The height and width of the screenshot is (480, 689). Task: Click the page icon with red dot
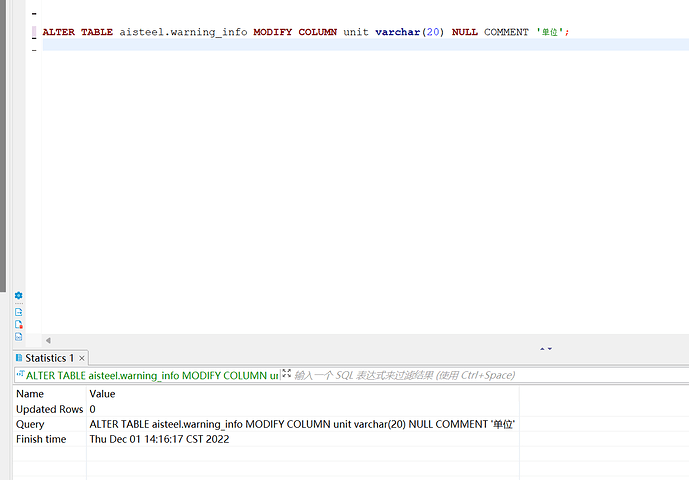[x=18, y=324]
